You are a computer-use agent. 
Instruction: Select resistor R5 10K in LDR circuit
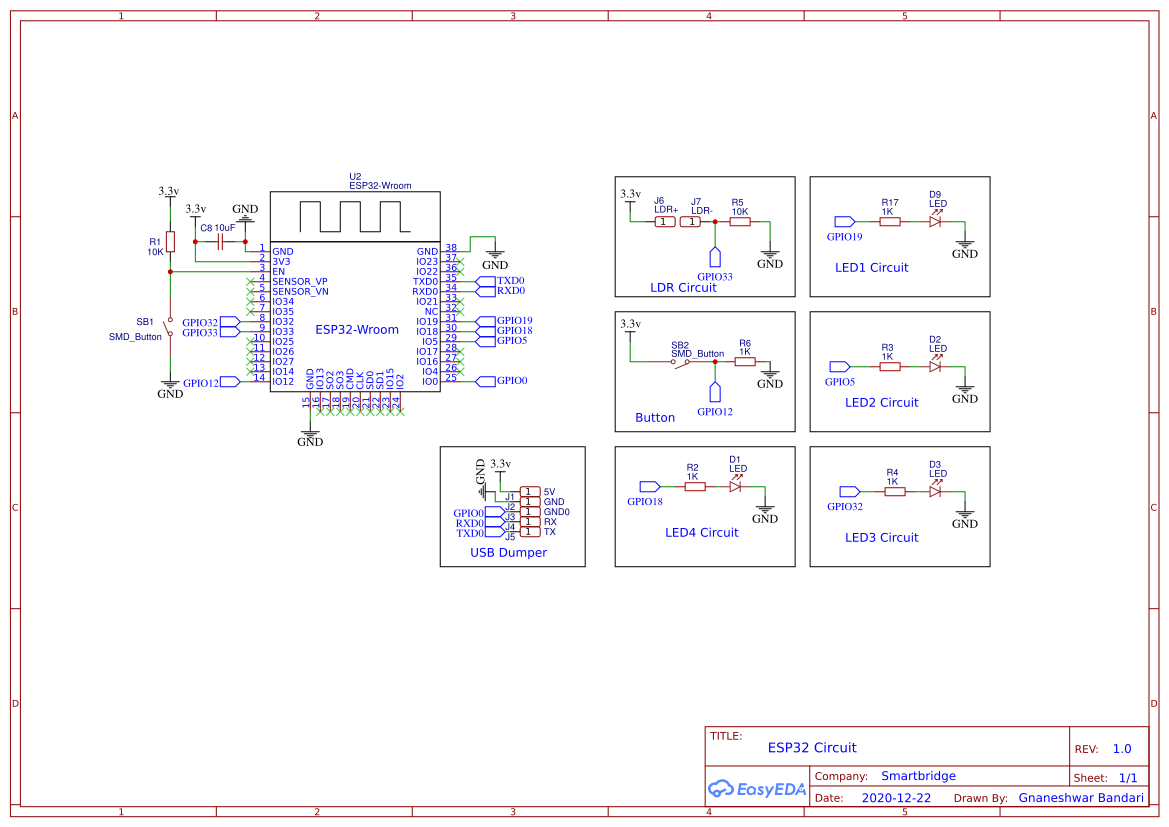[739, 221]
